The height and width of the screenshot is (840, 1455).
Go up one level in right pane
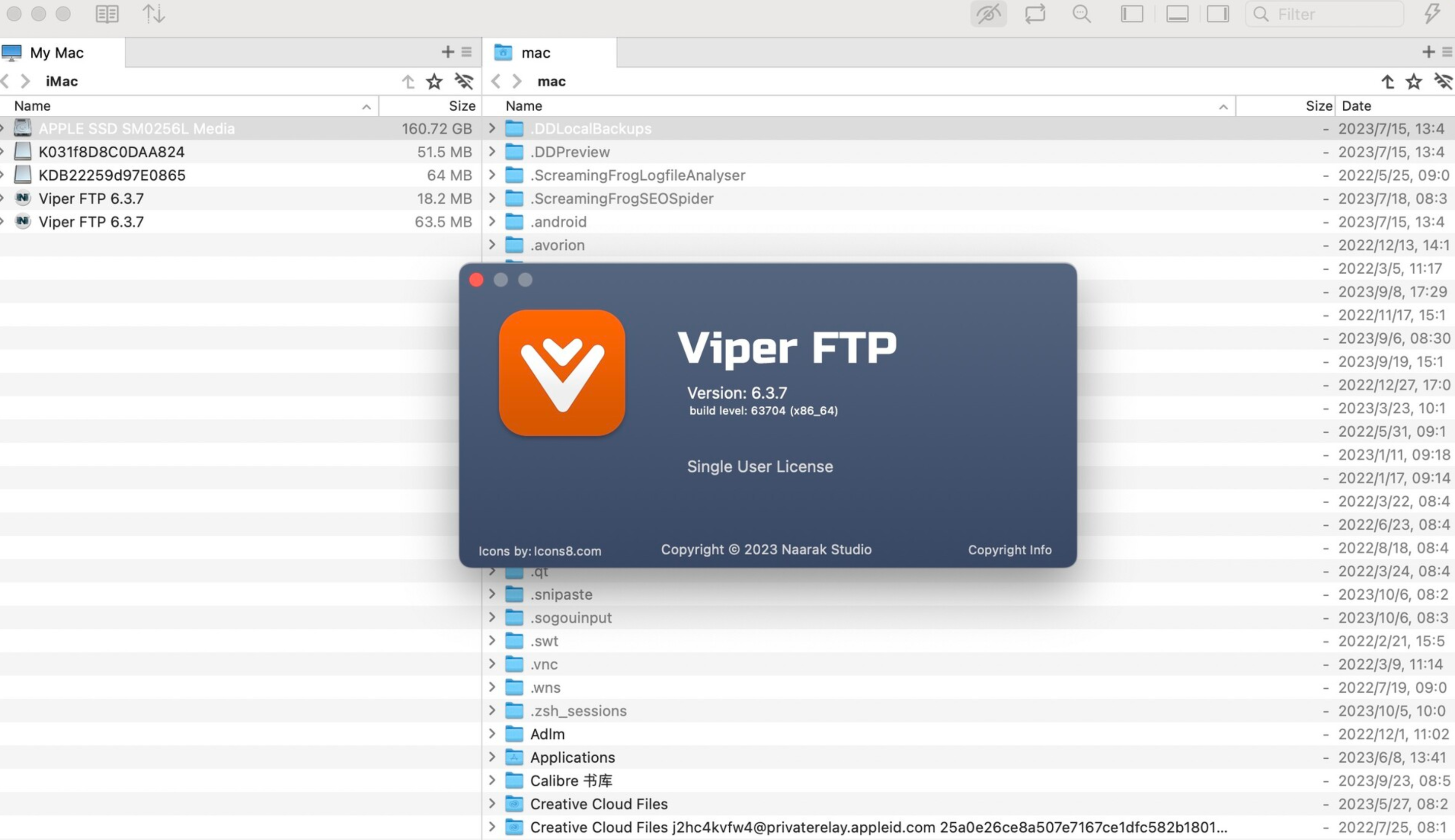1388,81
